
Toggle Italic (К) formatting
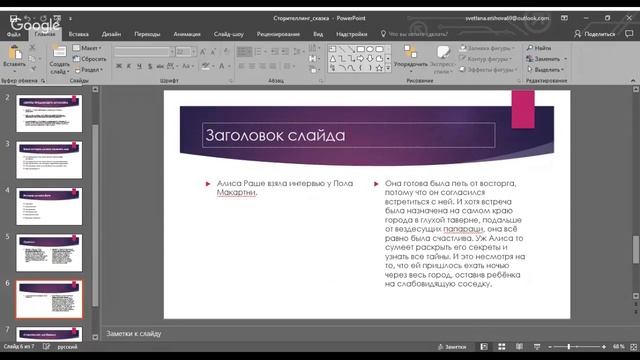(129, 66)
